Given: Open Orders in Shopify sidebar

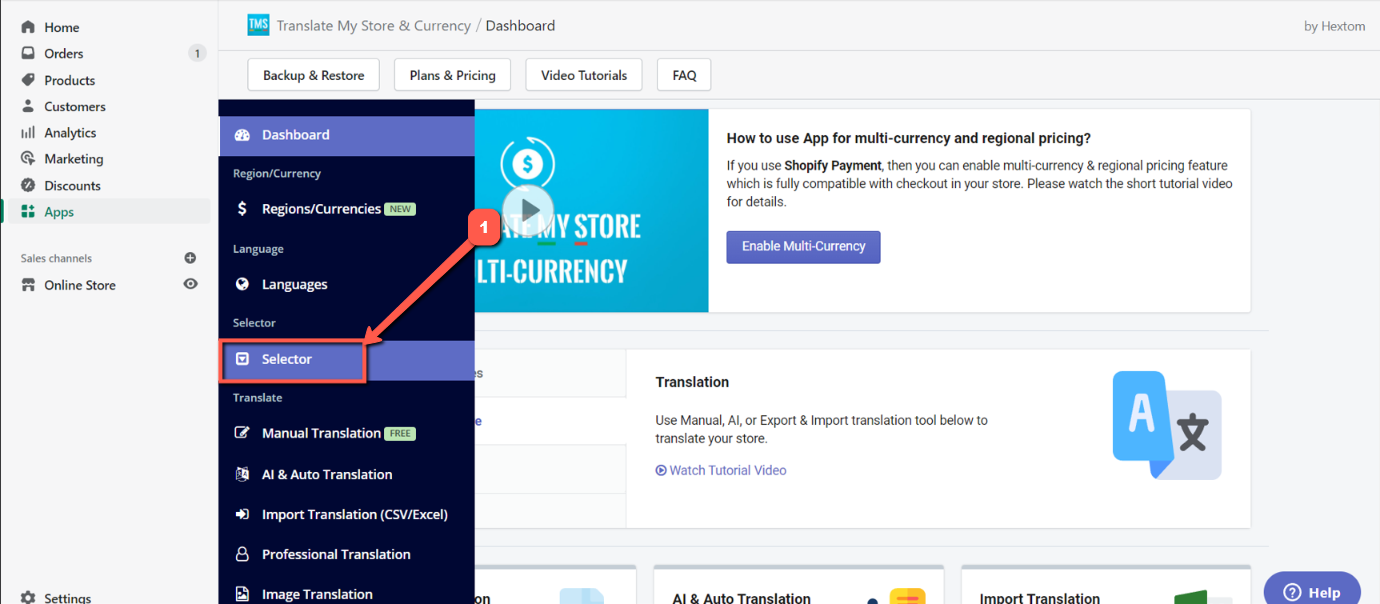Looking at the screenshot, I should (x=64, y=53).
